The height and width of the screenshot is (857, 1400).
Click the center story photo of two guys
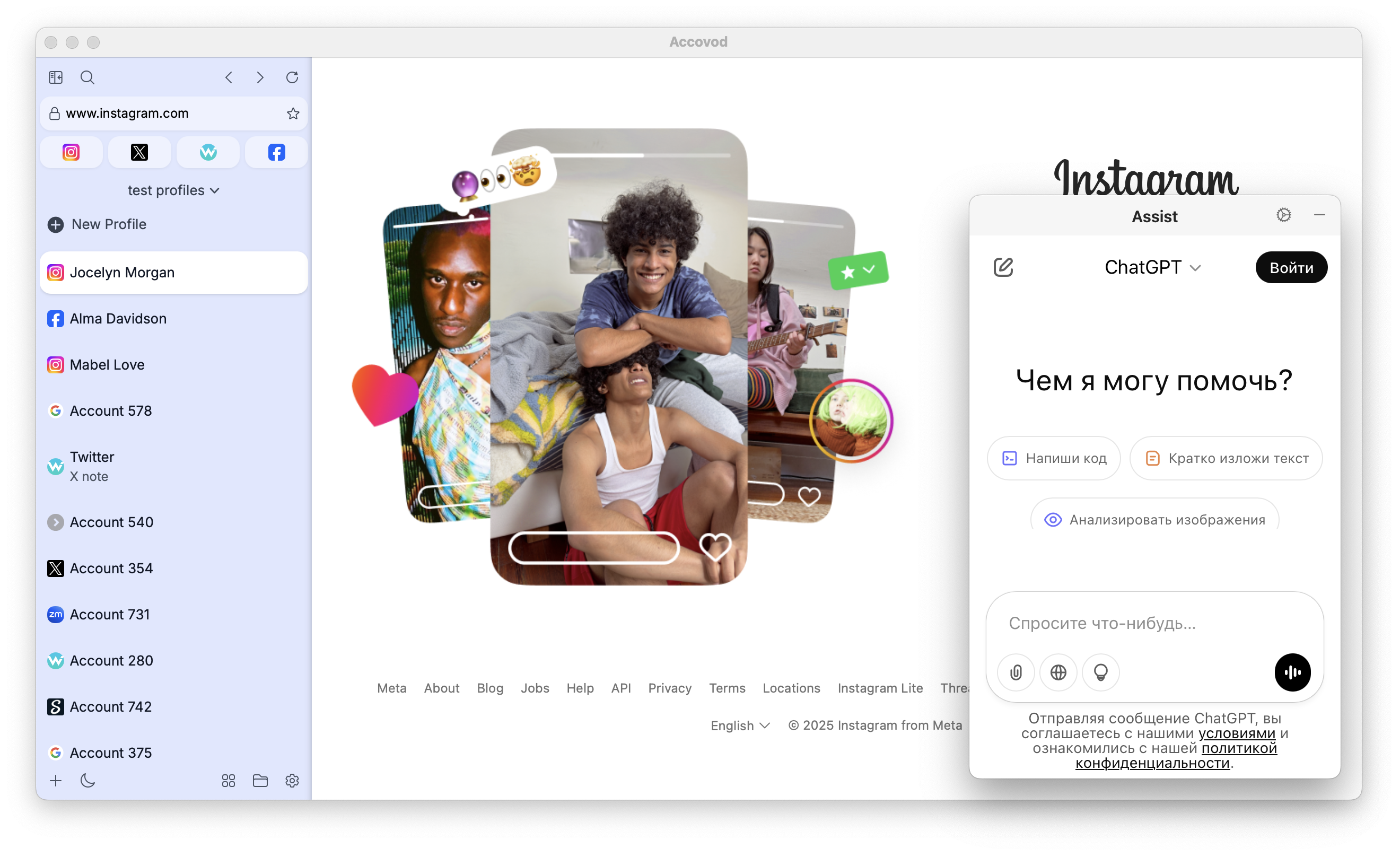coord(618,358)
